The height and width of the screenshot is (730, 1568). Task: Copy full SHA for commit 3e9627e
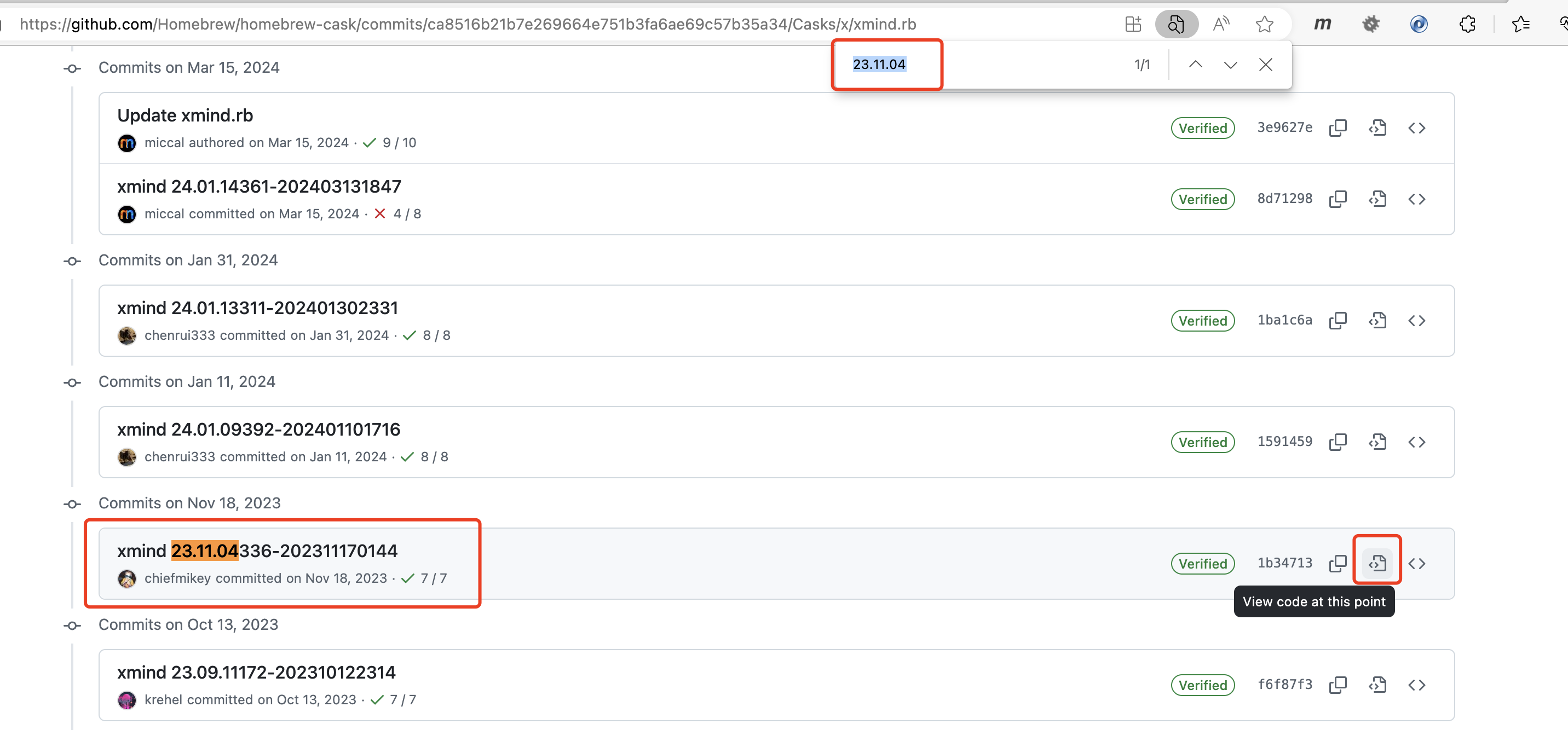[x=1338, y=128]
